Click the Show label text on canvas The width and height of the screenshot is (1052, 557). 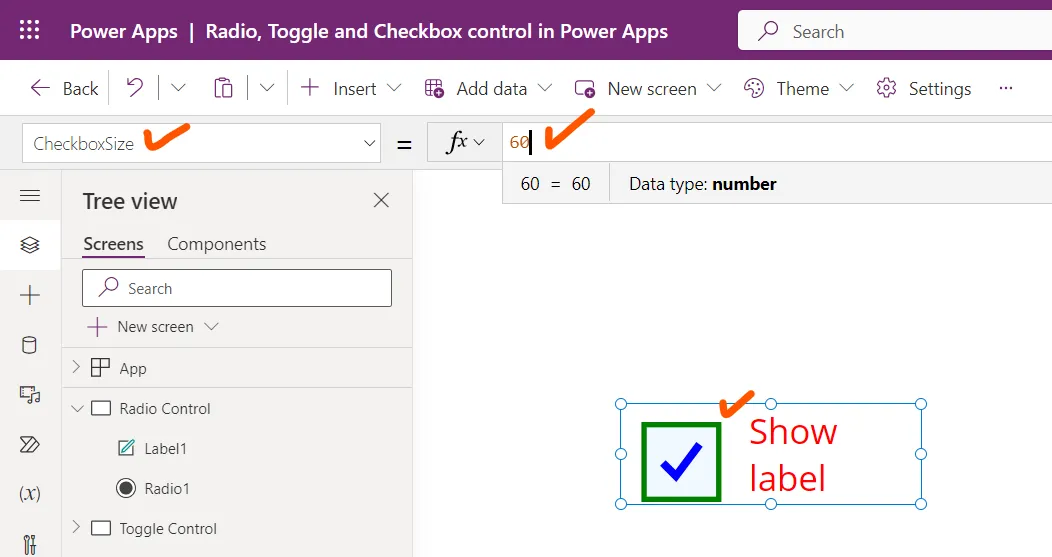793,455
